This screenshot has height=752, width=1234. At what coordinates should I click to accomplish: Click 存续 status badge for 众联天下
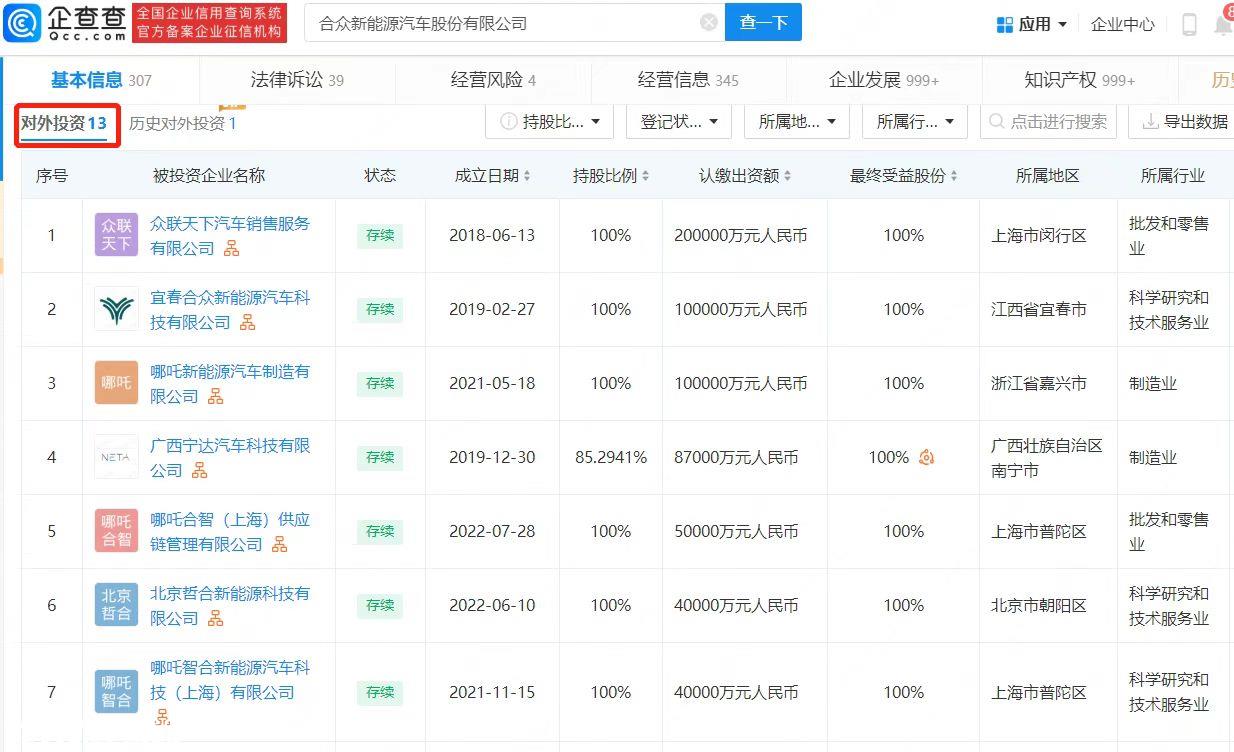pos(380,236)
